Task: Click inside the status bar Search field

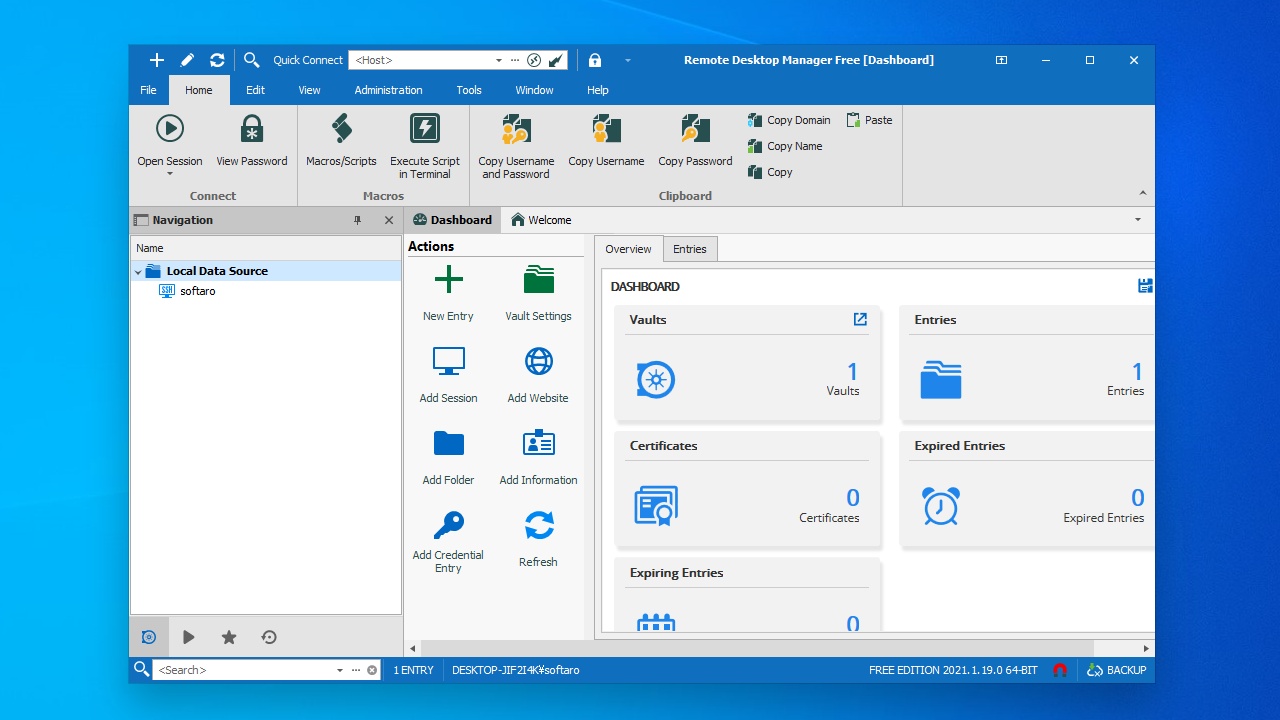Action: [243, 670]
